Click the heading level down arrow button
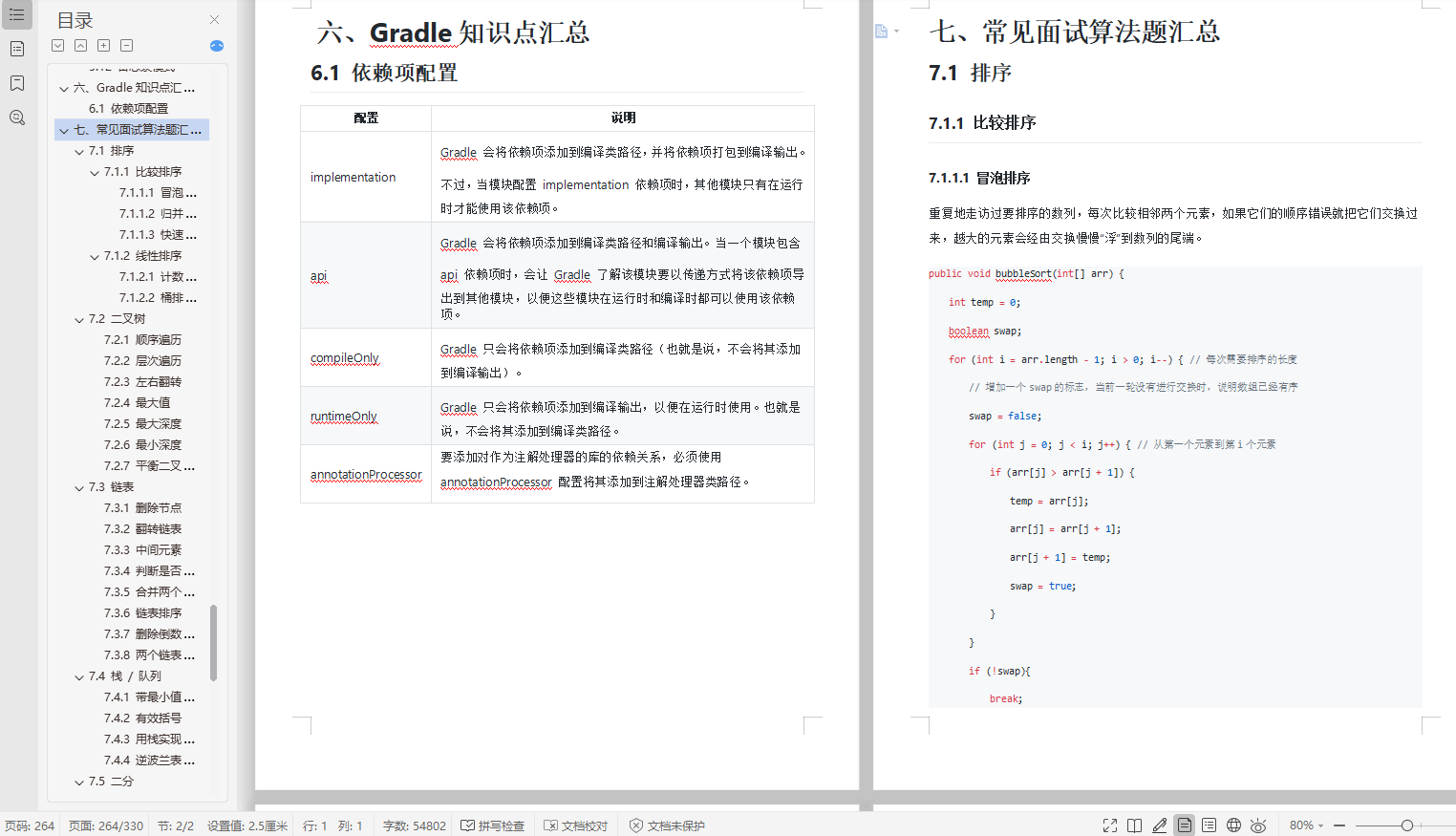 tap(58, 46)
